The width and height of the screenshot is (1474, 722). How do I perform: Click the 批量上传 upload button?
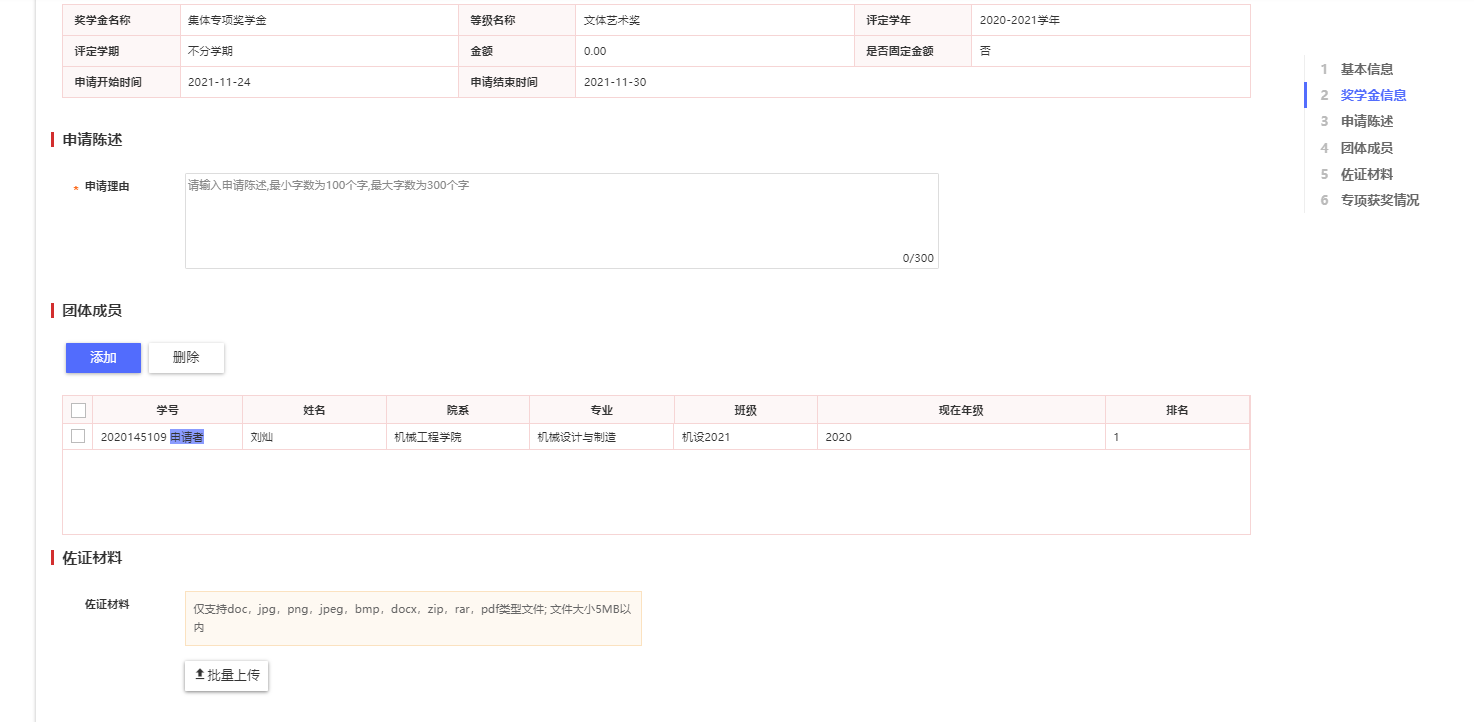point(227,675)
